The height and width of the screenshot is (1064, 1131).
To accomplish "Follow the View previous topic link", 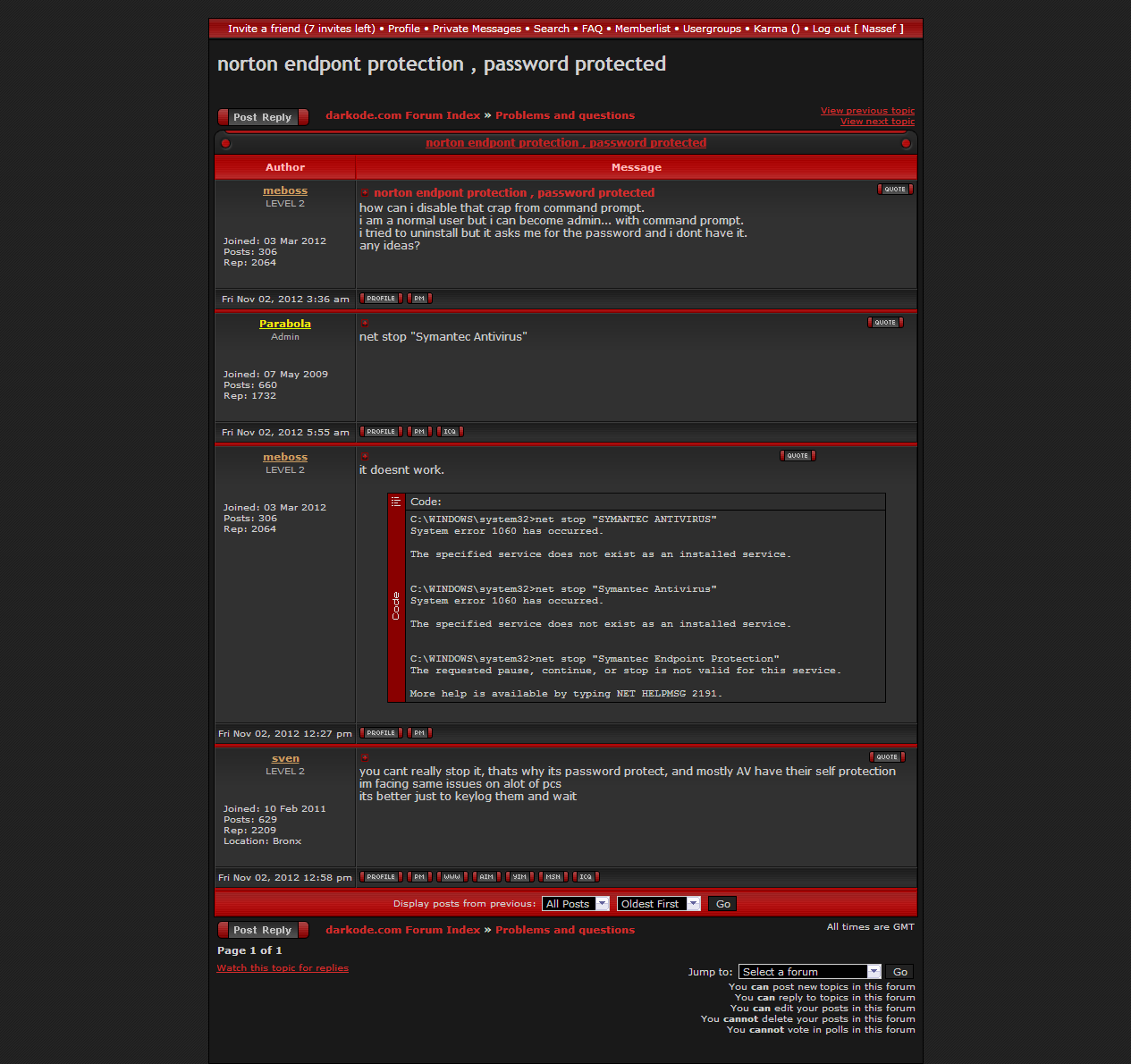I will coord(867,111).
